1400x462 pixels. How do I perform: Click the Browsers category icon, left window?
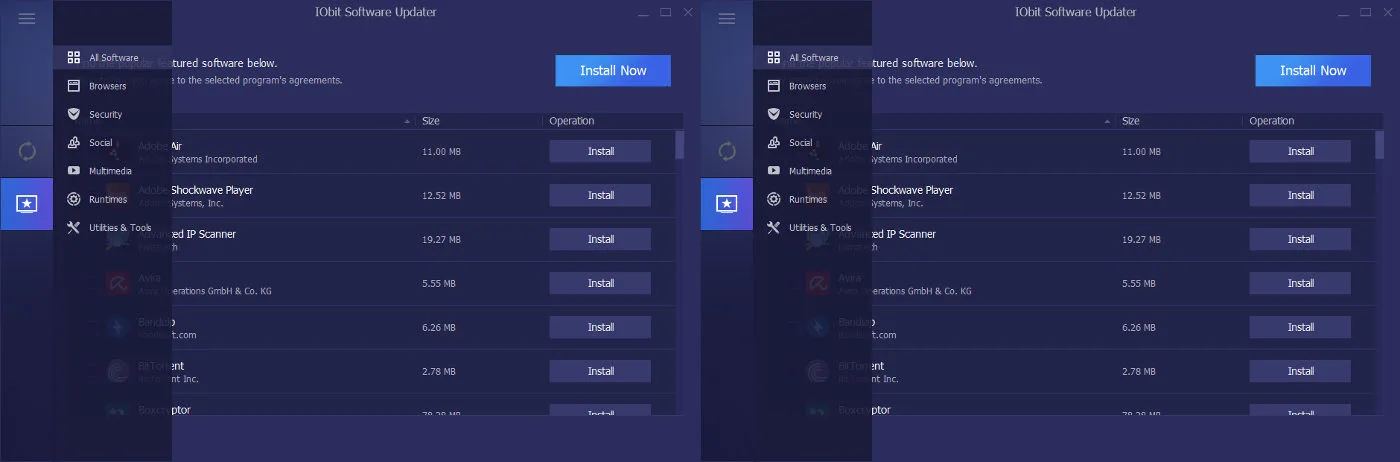pos(74,86)
